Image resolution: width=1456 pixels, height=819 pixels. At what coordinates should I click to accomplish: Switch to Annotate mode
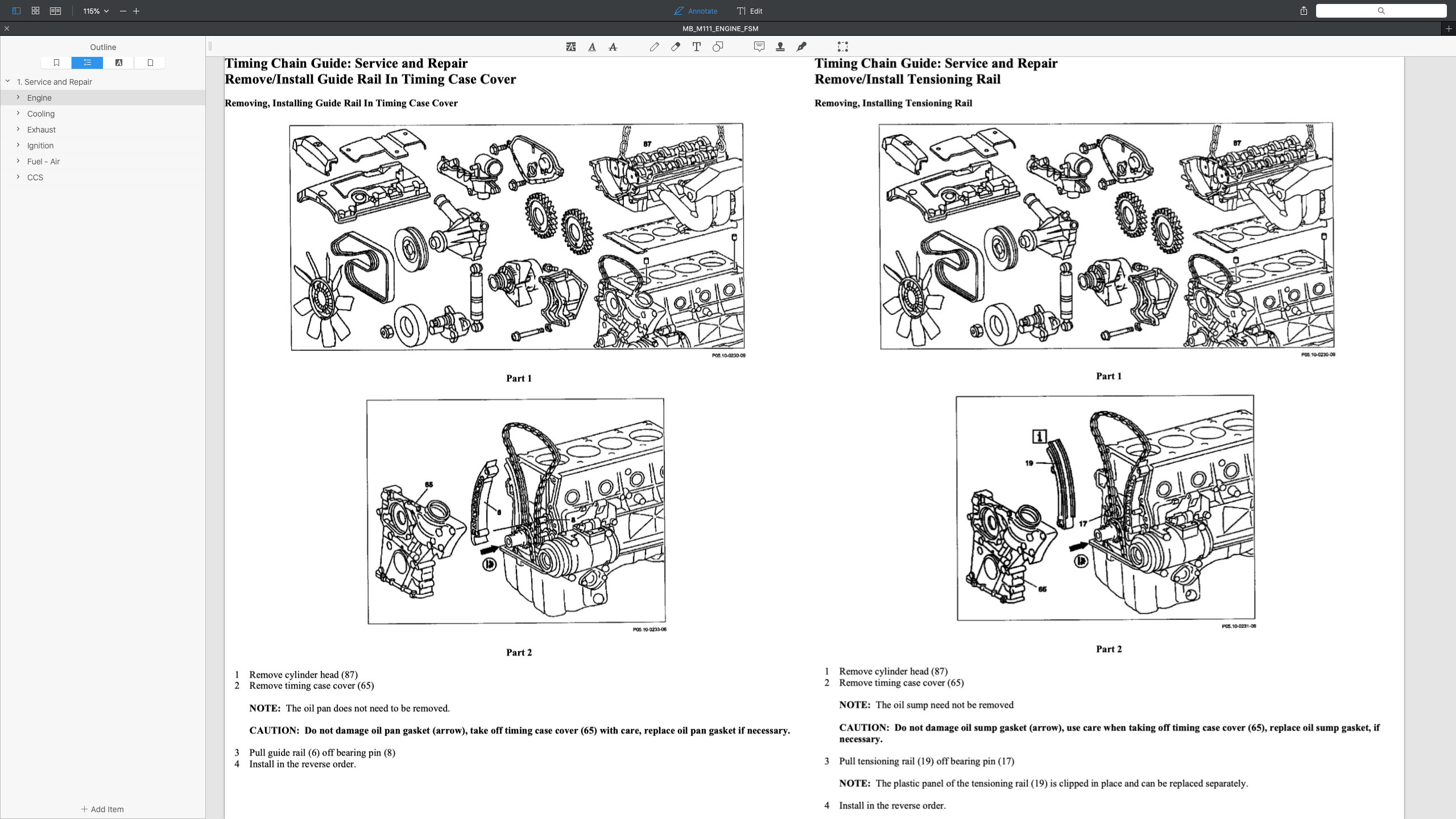coord(696,11)
